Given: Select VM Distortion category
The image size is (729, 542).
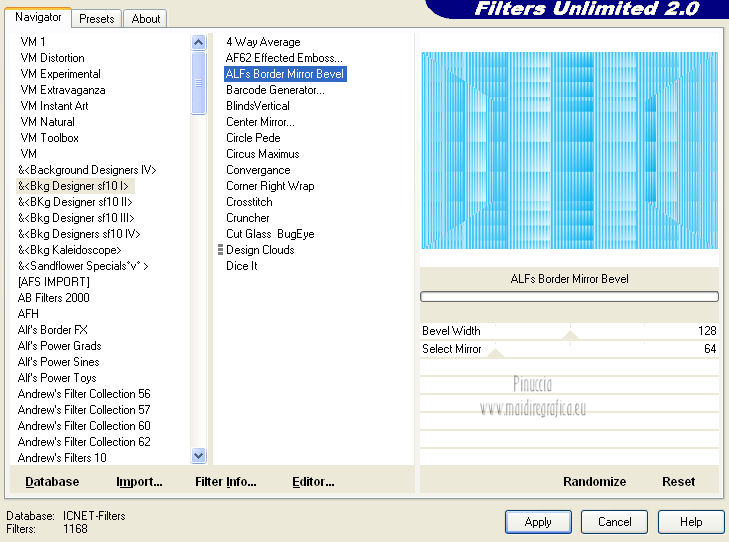Looking at the screenshot, I should (53, 58).
